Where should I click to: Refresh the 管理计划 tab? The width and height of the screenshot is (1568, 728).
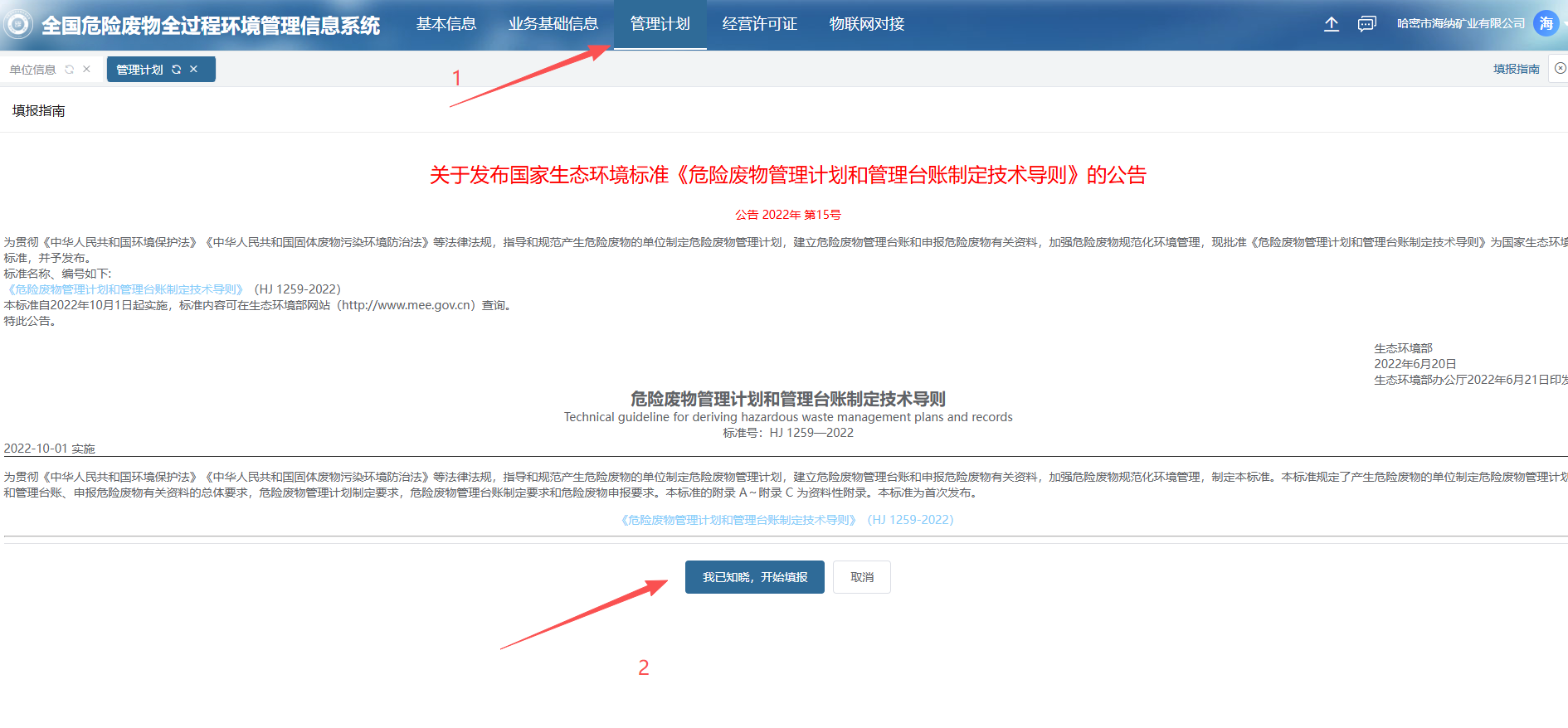click(x=176, y=70)
